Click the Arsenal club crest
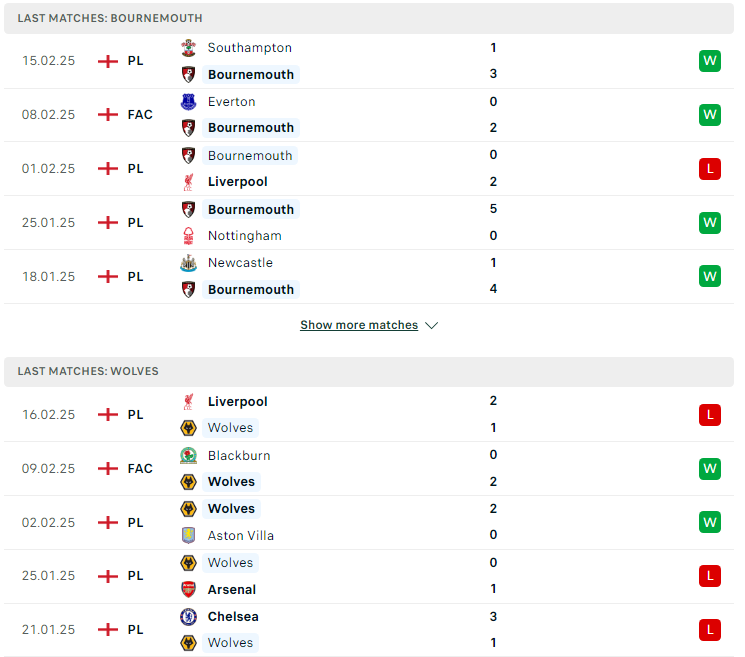The image size is (745, 657). 189,589
